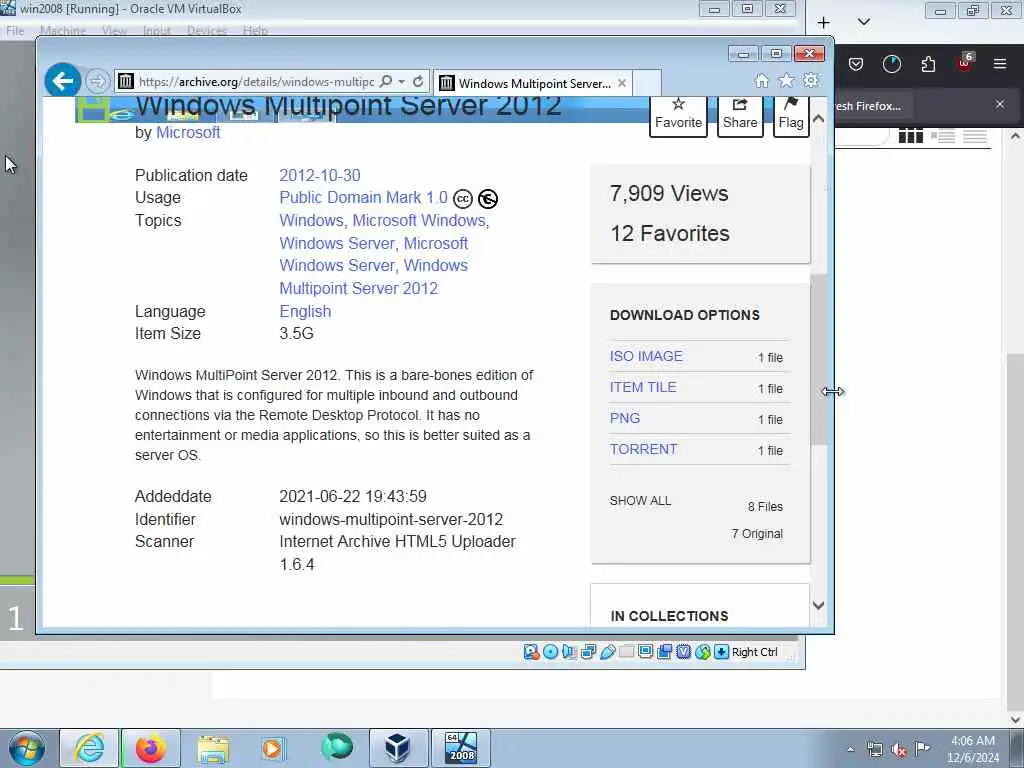
Task: Click VirtualBox CPU virtualization V icon
Action: pos(684,652)
